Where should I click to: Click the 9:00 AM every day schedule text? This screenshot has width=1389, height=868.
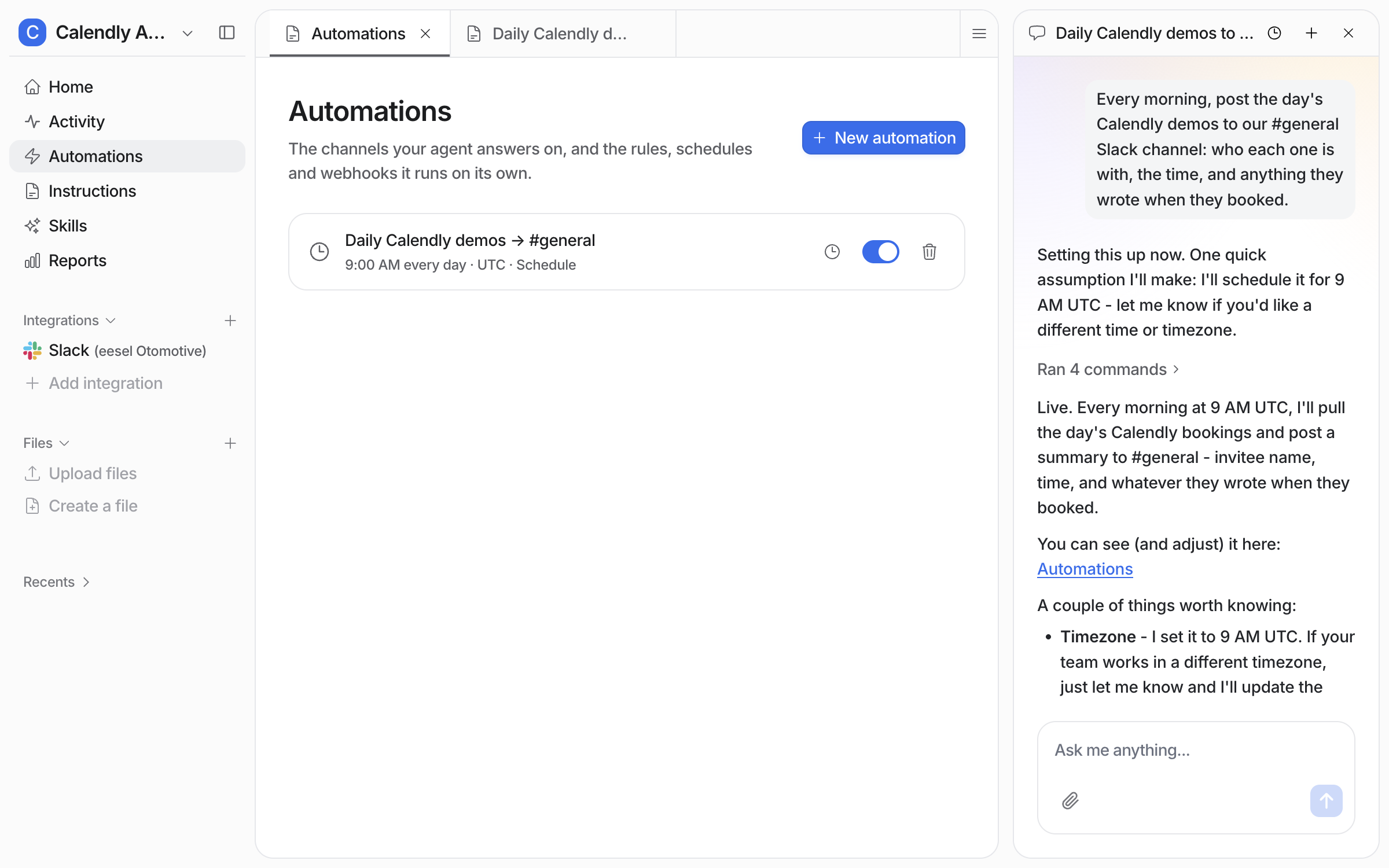click(x=405, y=265)
